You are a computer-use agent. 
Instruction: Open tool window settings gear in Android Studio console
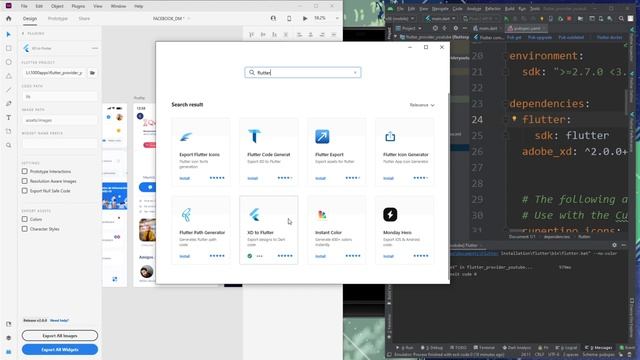coord(614,245)
